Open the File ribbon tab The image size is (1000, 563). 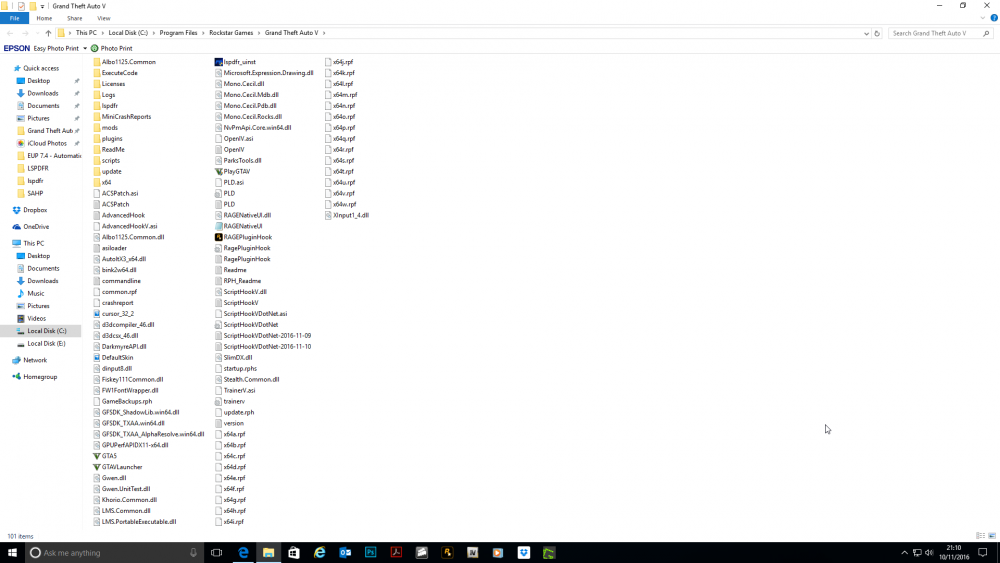point(14,18)
